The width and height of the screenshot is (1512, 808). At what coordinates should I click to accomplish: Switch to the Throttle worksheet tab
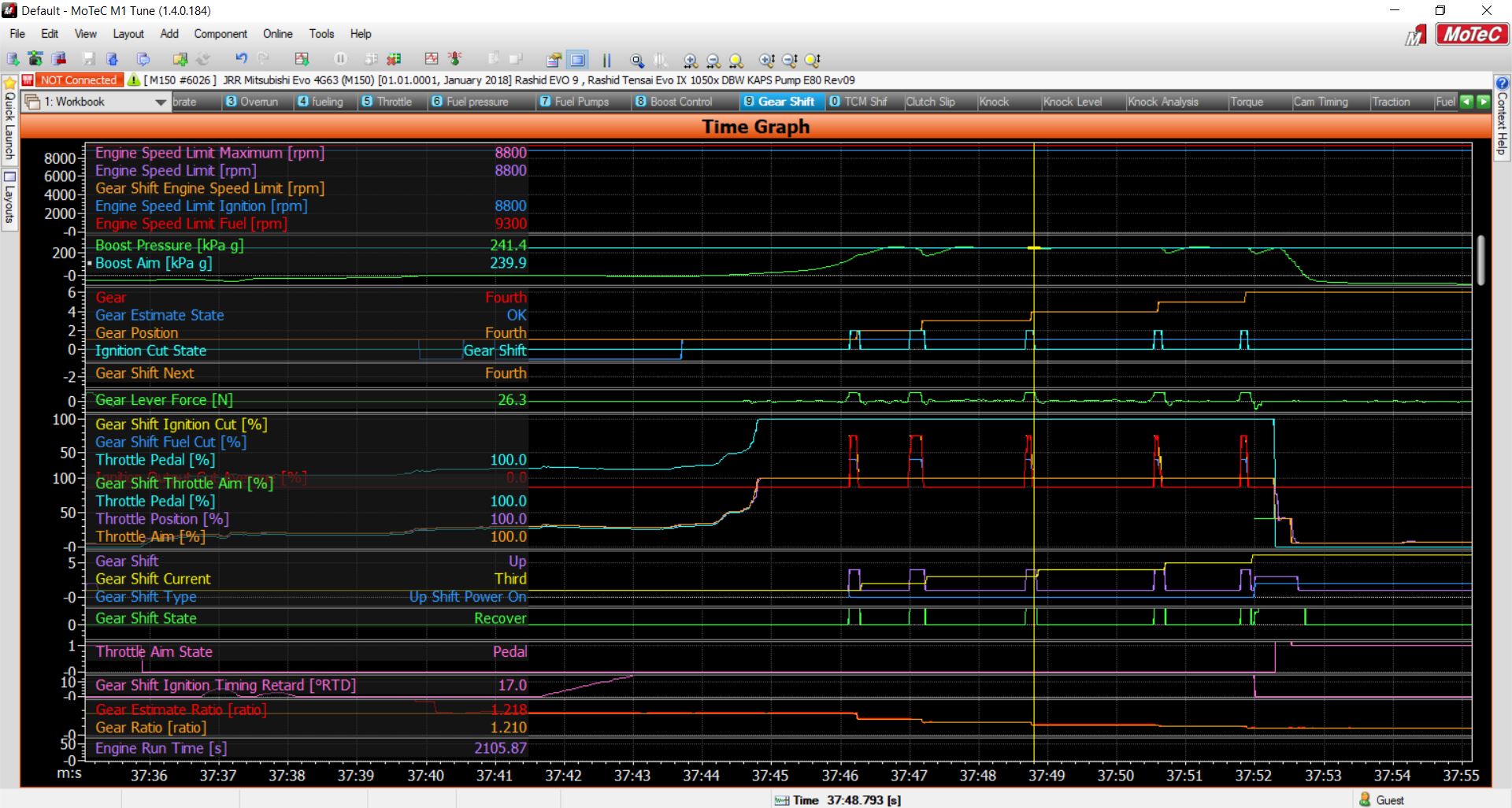coord(391,102)
